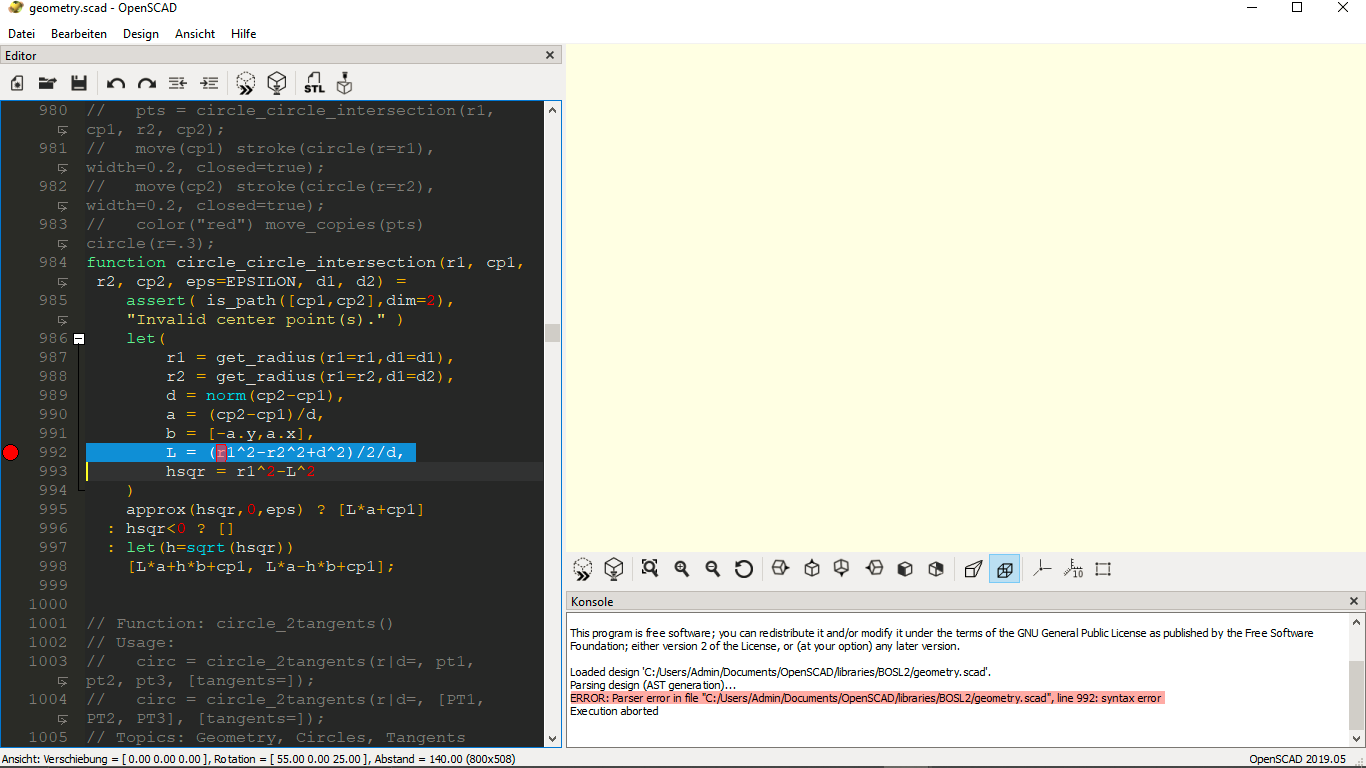Collapse the let( block fold marker
The width and height of the screenshot is (1366, 768).
coord(79,339)
